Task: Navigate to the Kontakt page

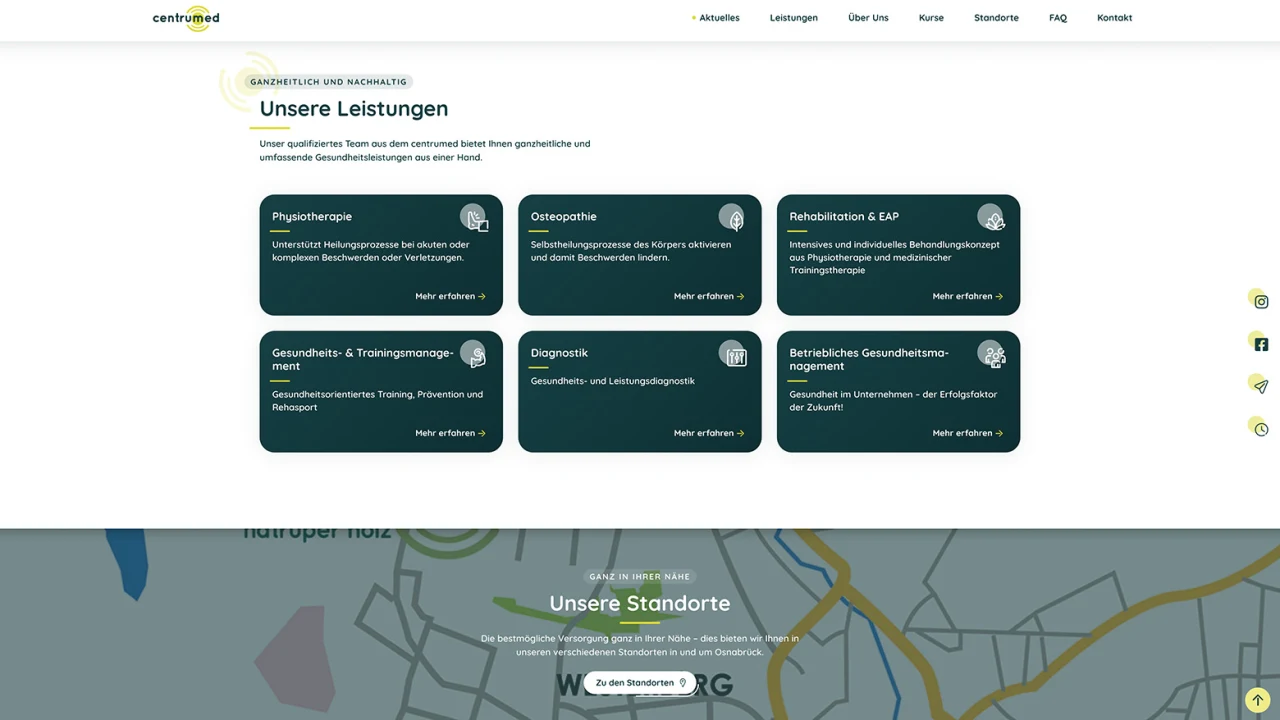Action: (1114, 18)
